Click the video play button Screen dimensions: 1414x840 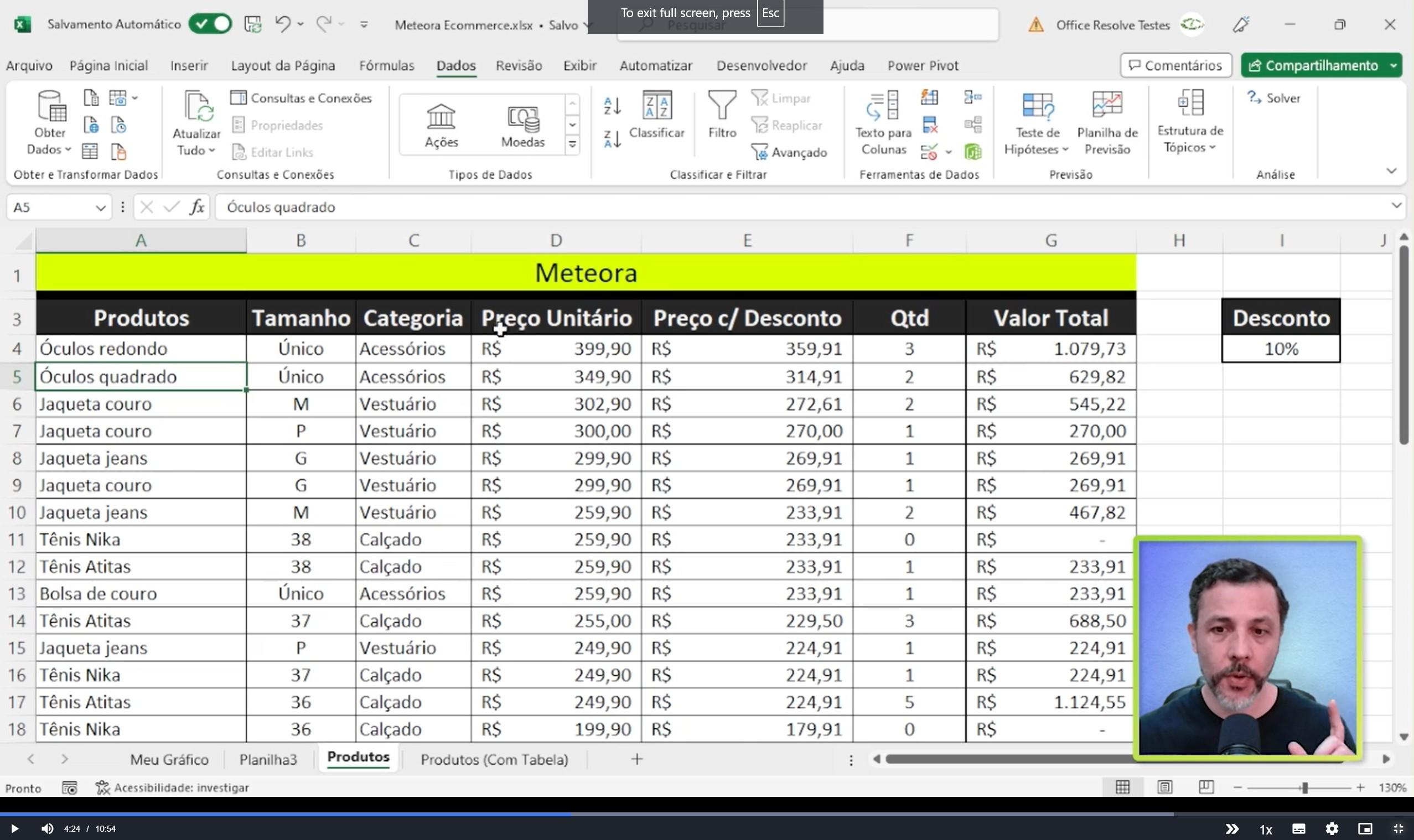[x=15, y=829]
